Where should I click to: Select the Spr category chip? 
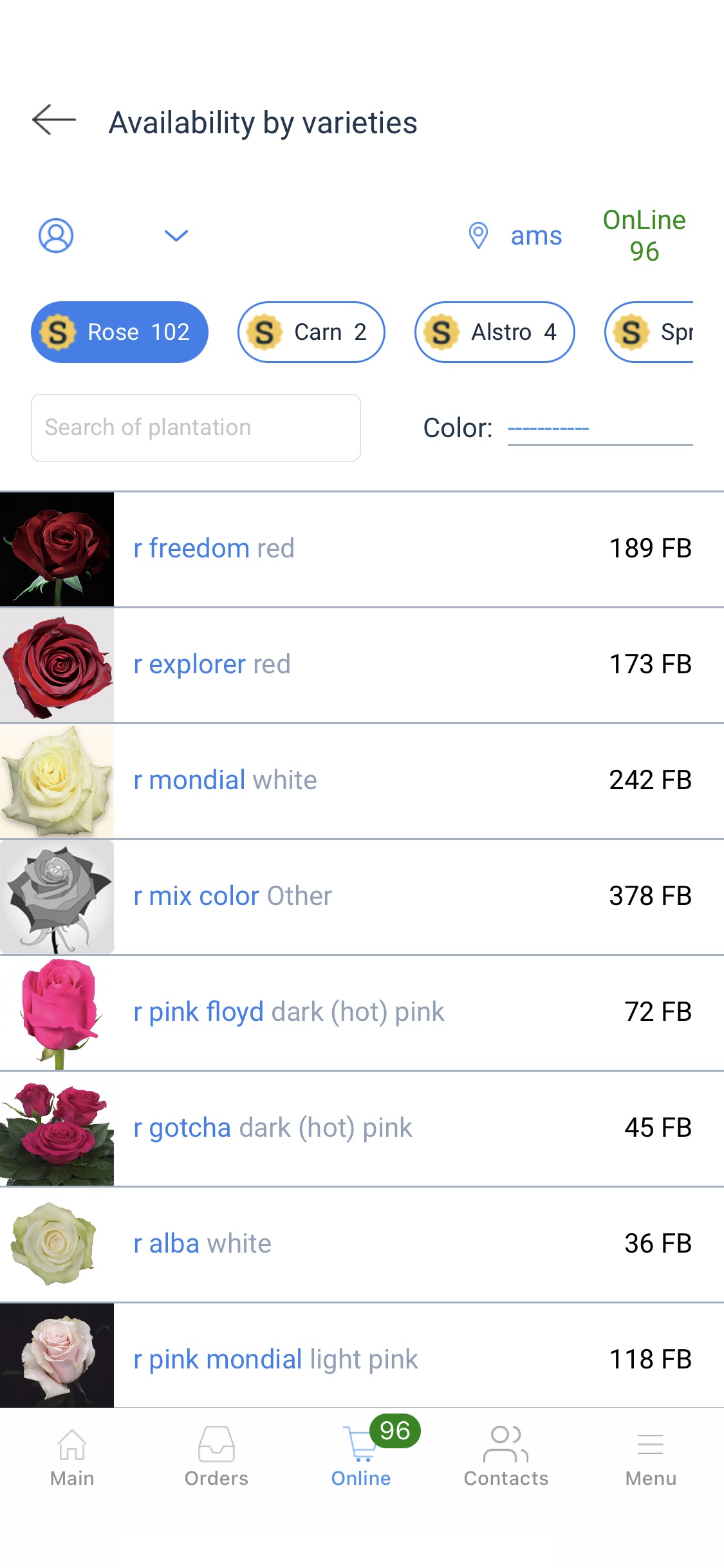[650, 332]
